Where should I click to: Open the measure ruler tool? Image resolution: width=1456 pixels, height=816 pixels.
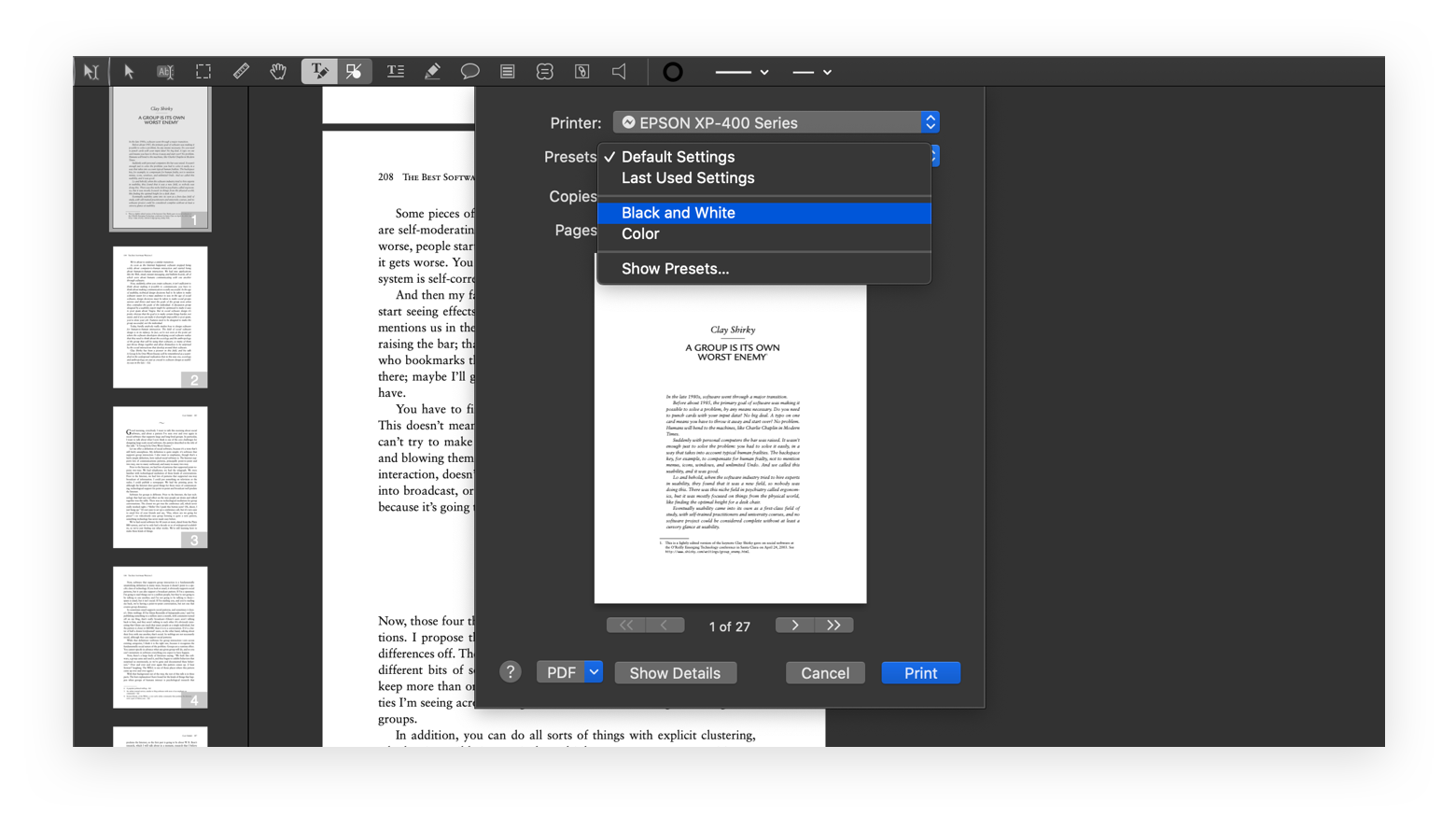click(241, 71)
